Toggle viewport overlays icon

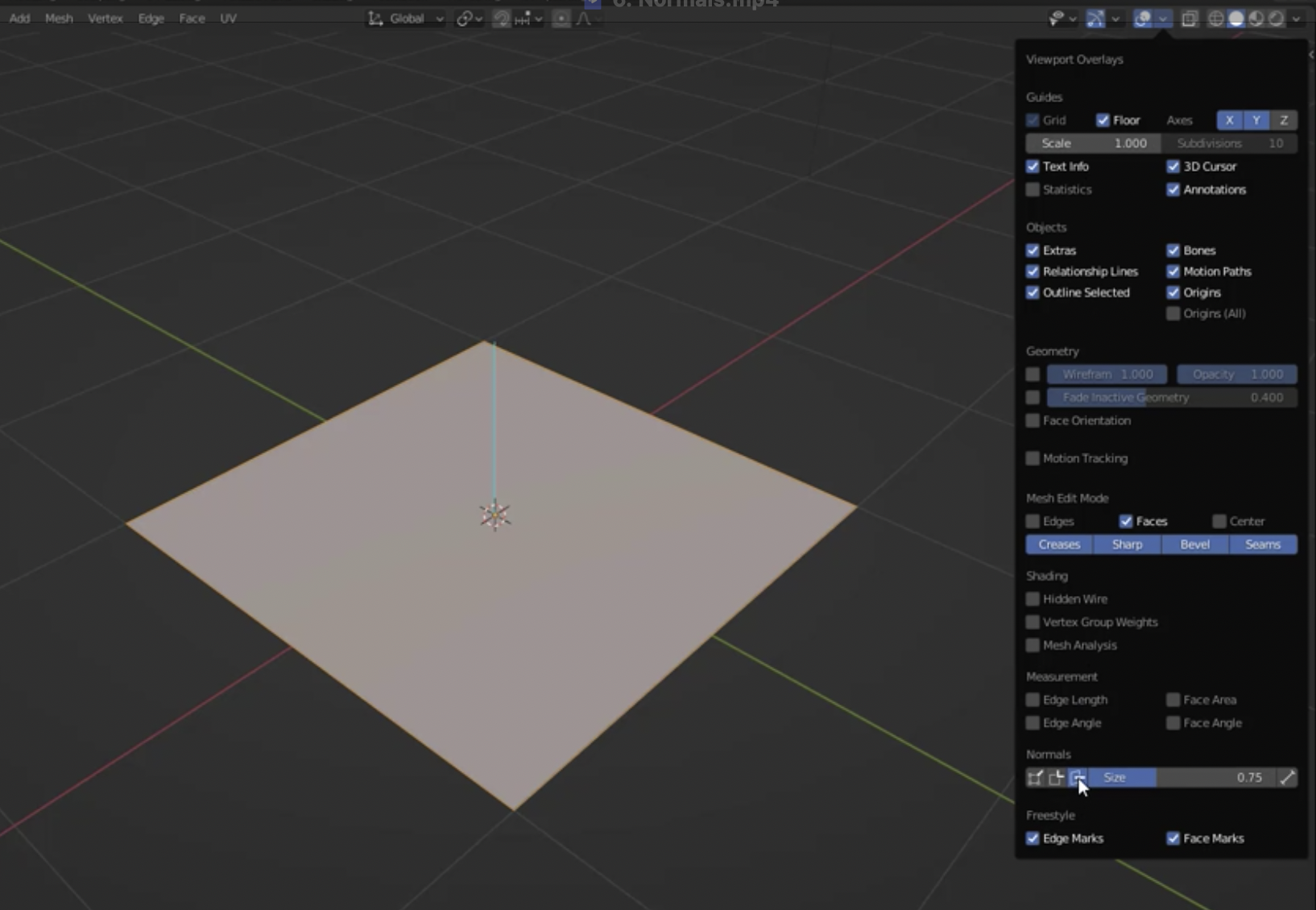click(1143, 19)
